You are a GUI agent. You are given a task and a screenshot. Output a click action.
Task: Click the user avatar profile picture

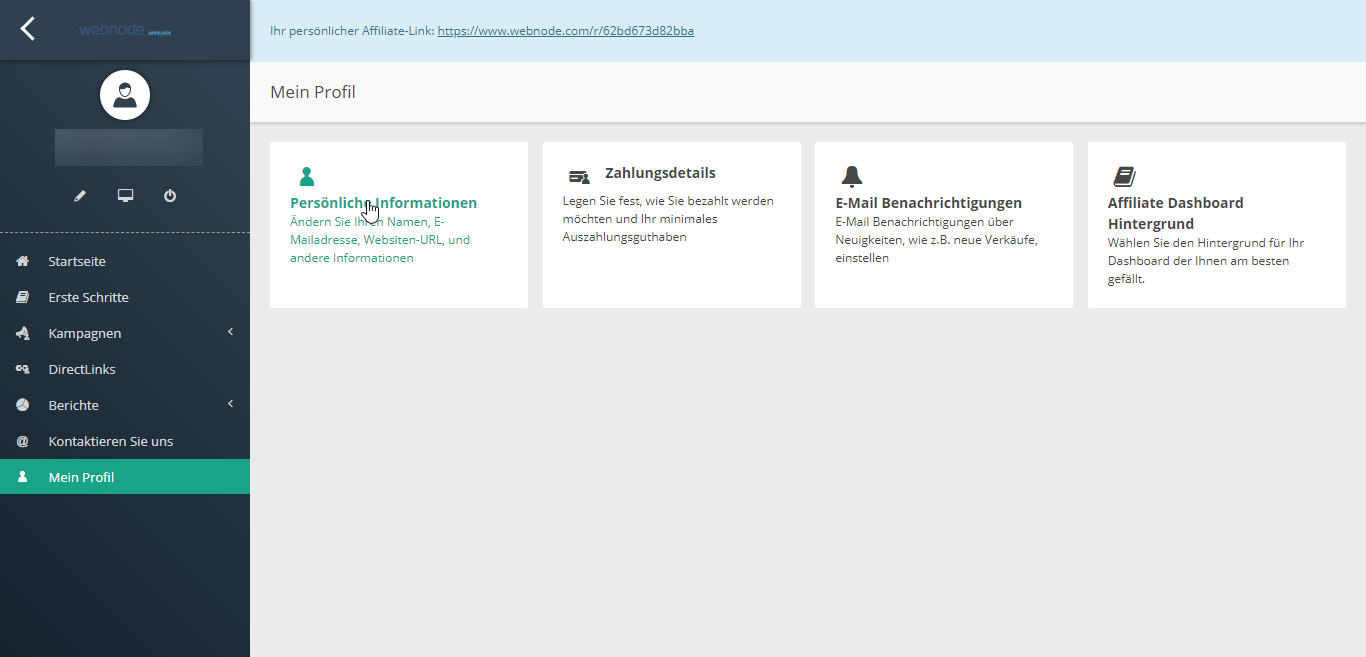125,96
